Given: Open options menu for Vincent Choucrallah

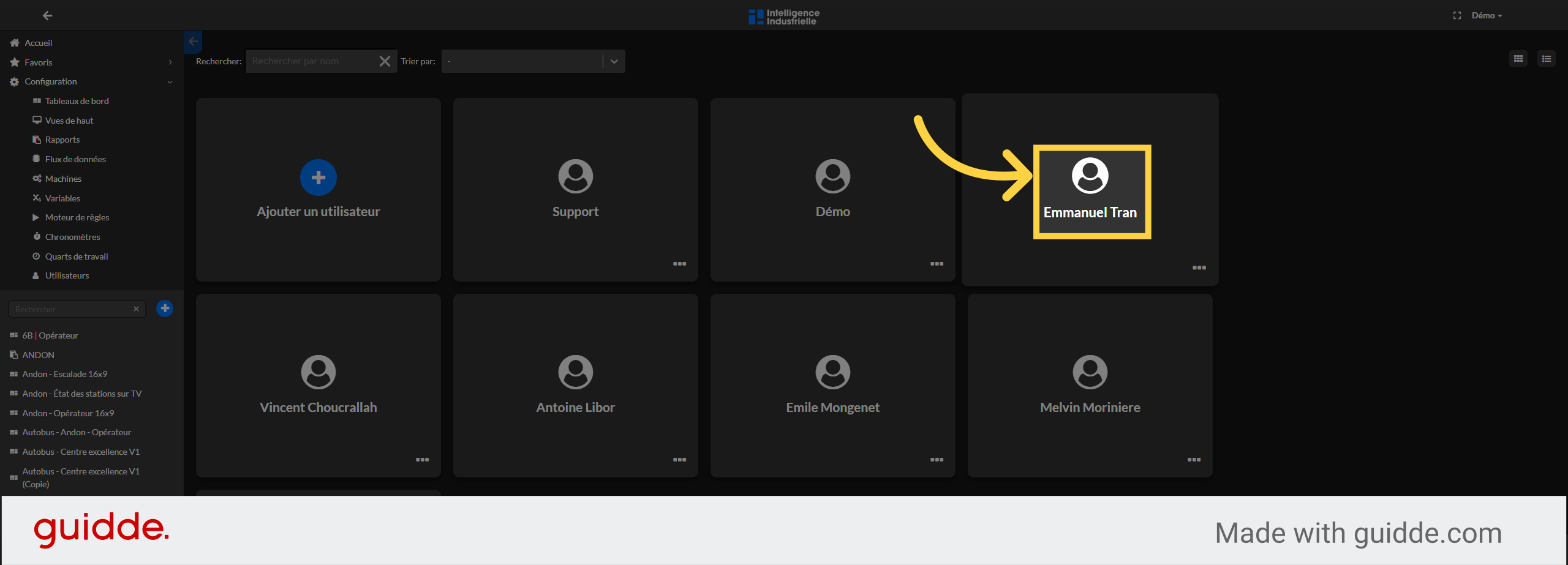Looking at the screenshot, I should pos(422,460).
